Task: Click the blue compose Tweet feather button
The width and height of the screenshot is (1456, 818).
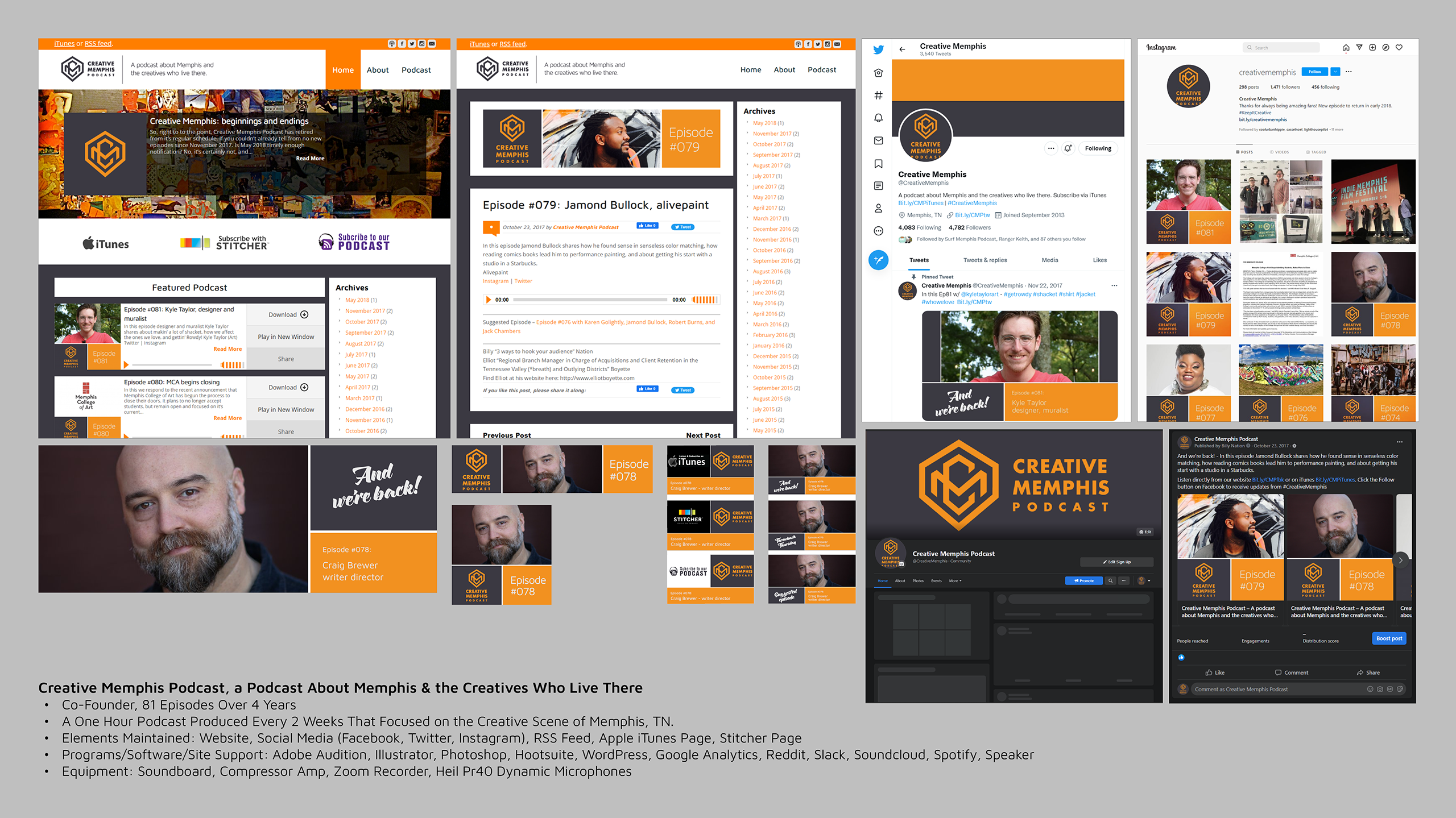Action: (x=878, y=260)
